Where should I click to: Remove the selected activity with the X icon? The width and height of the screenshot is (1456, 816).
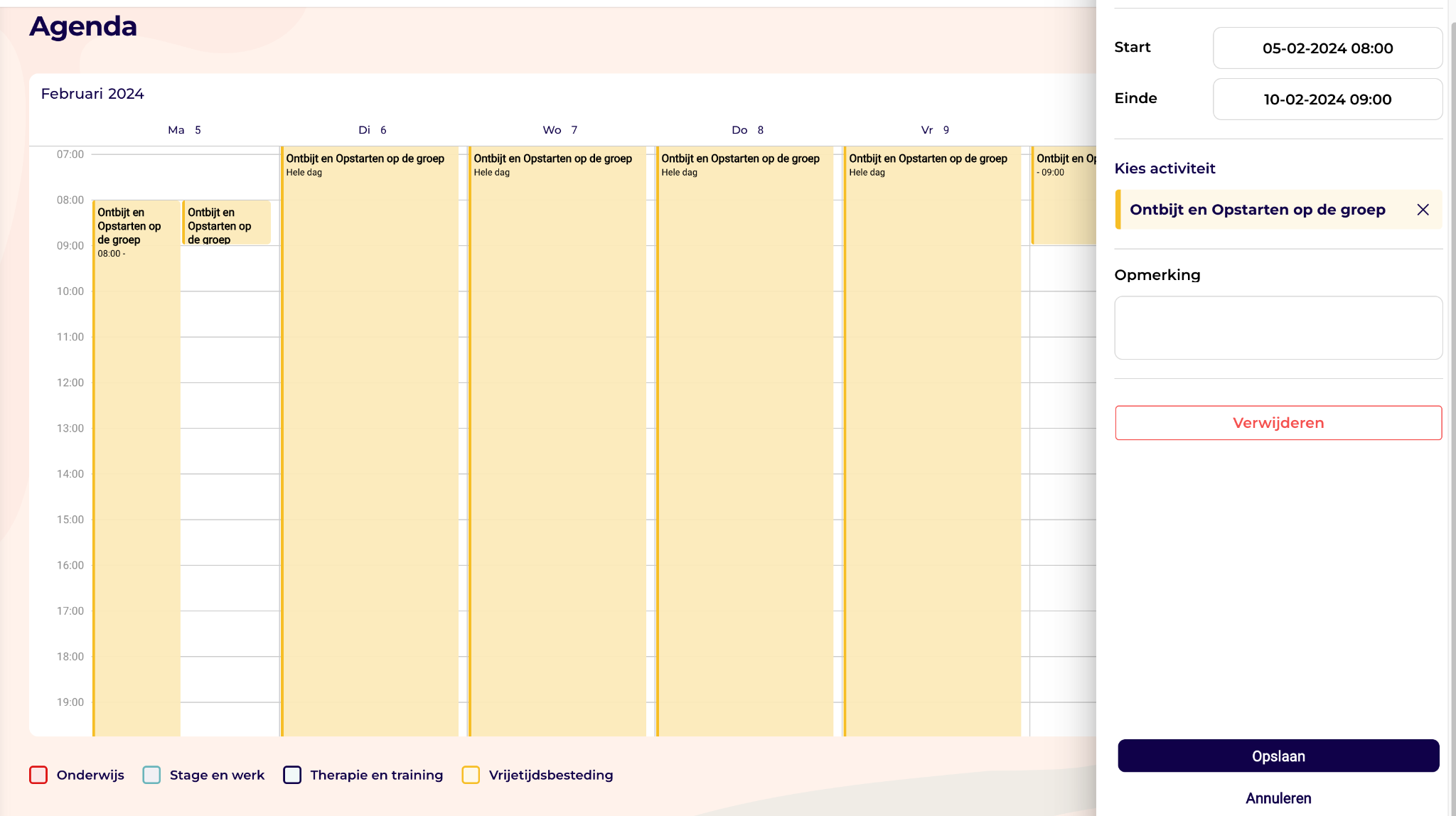[x=1423, y=210]
